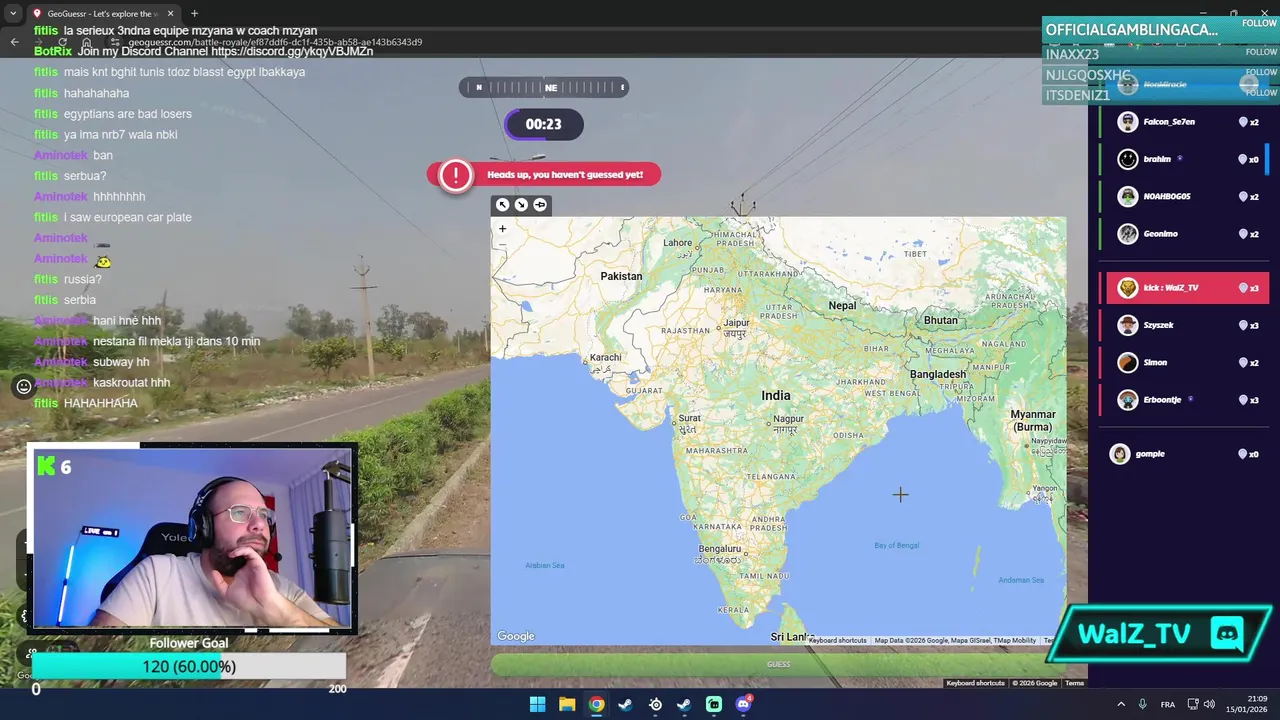Submit location with the green GUESS button
Image resolution: width=1280 pixels, height=720 pixels.
(778, 664)
